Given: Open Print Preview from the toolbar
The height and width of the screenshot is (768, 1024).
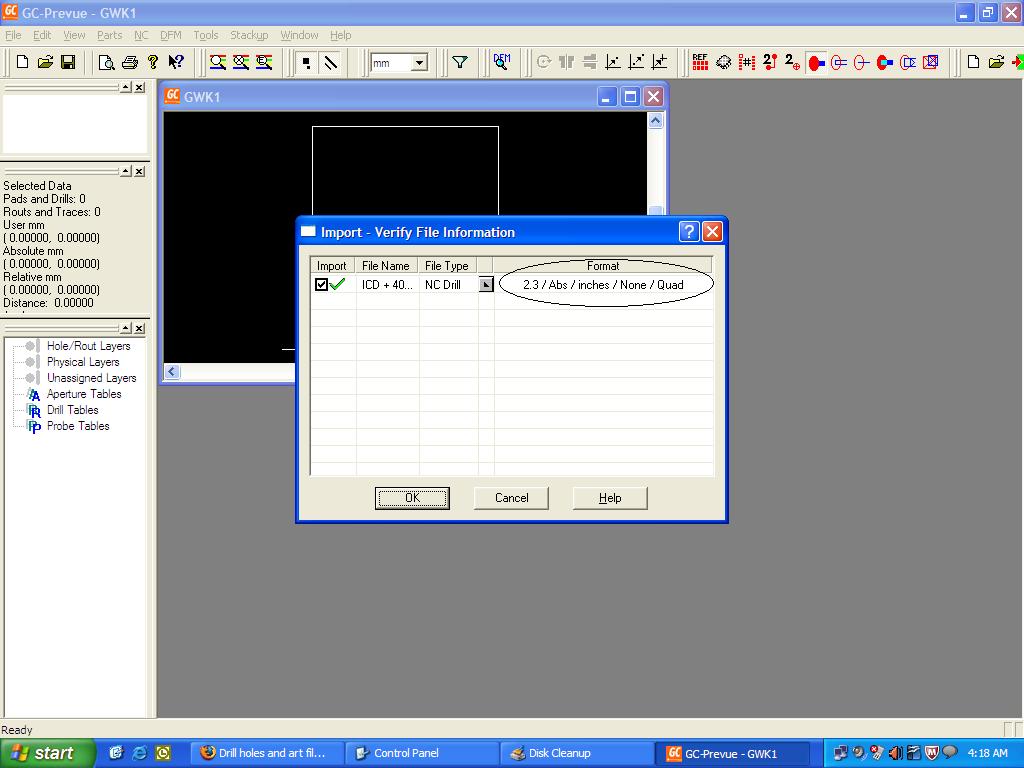Looking at the screenshot, I should (106, 62).
